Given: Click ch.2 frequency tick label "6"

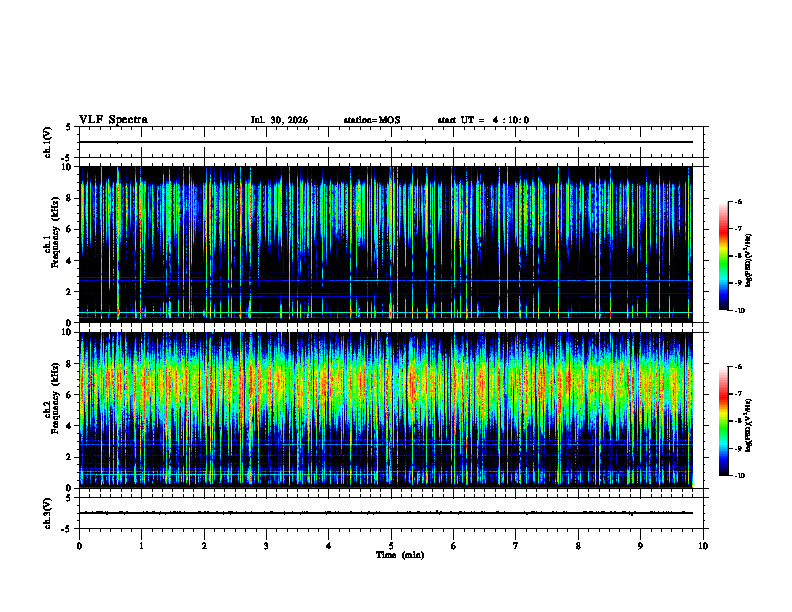Looking at the screenshot, I should 70,395.
